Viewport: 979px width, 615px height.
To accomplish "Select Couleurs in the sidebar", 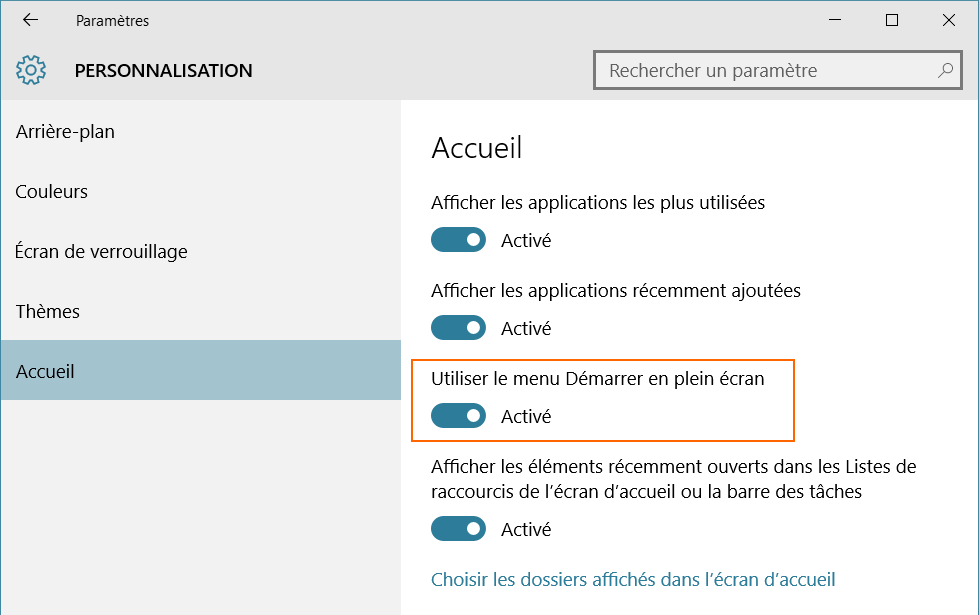I will [x=52, y=192].
